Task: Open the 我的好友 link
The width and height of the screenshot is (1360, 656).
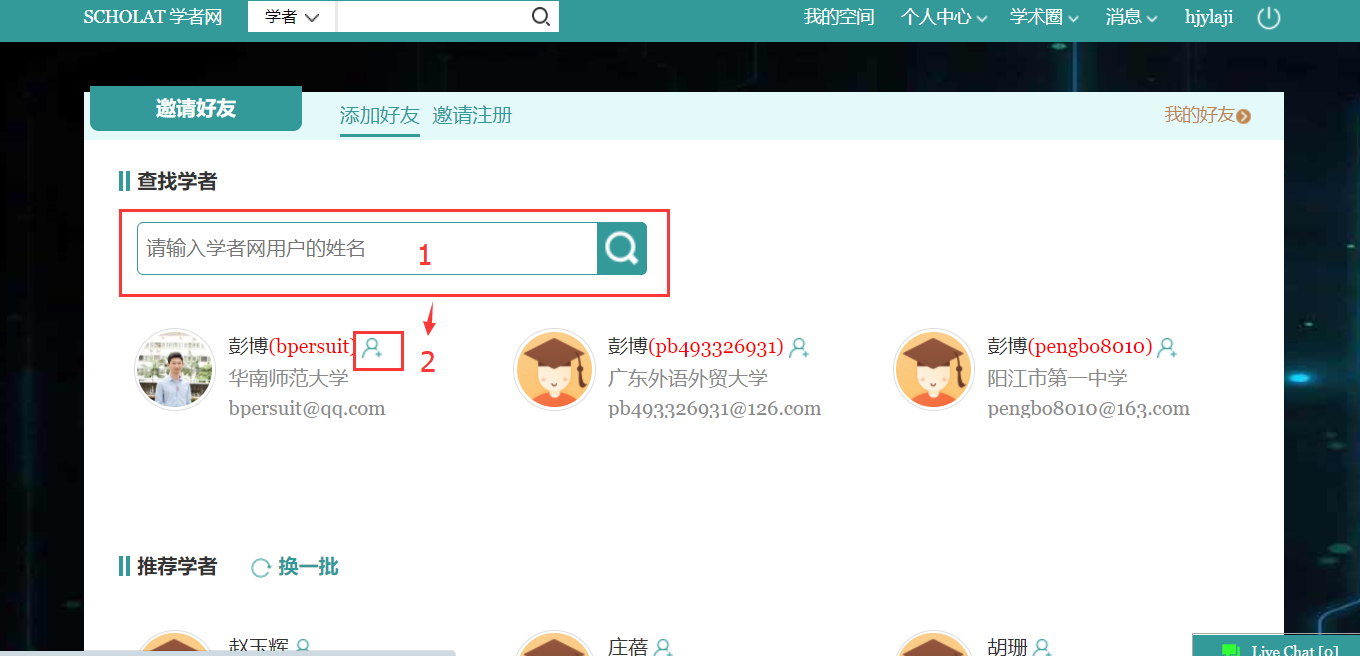Action: tap(1206, 115)
